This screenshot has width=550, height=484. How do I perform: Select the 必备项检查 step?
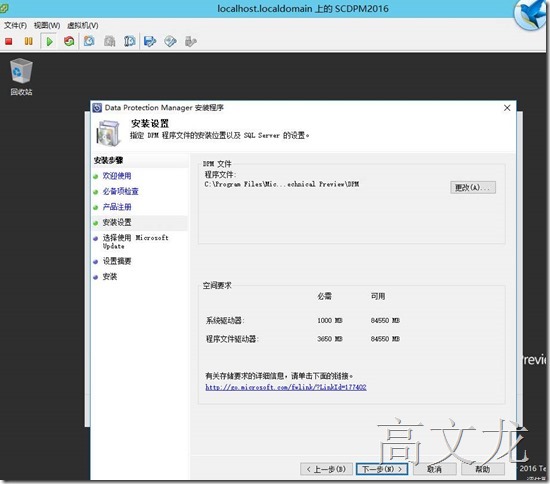(120, 191)
